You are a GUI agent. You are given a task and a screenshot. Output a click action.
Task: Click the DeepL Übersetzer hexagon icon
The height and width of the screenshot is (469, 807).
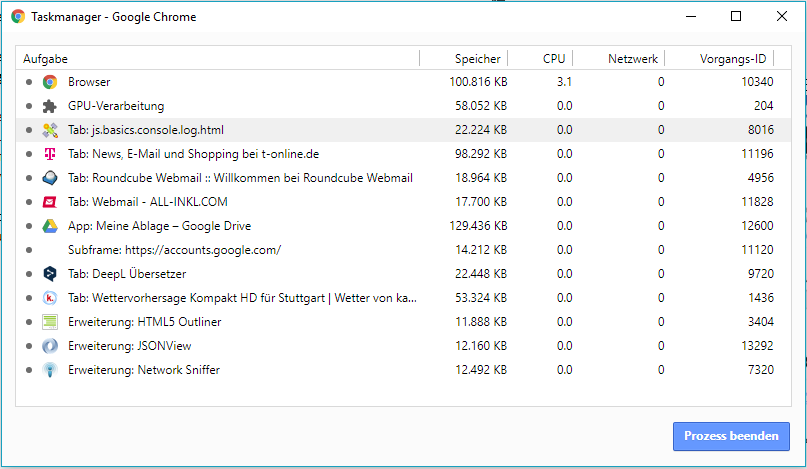(50, 274)
